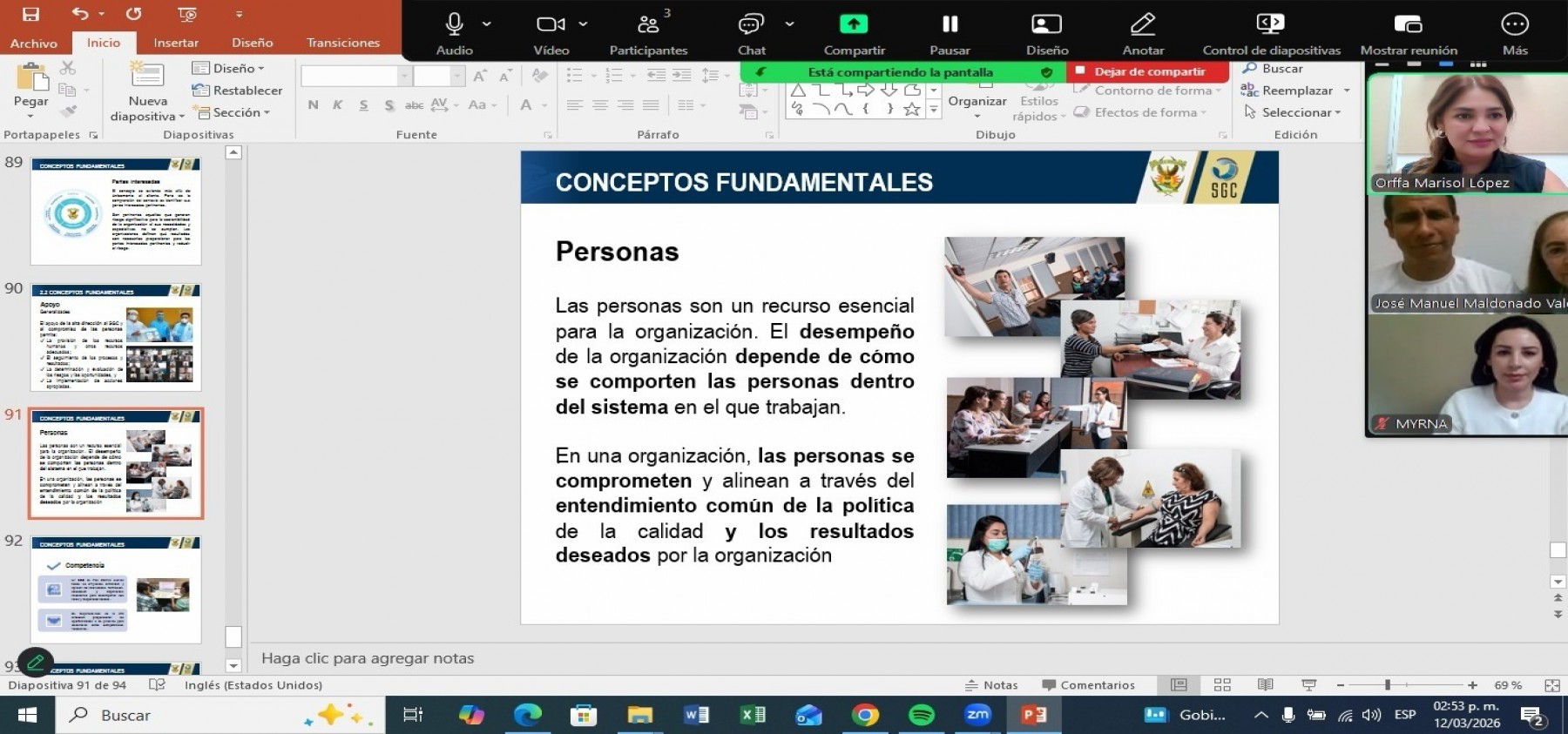The image size is (1568, 734).
Task: Toggle Notas pane in status bar
Action: (991, 685)
